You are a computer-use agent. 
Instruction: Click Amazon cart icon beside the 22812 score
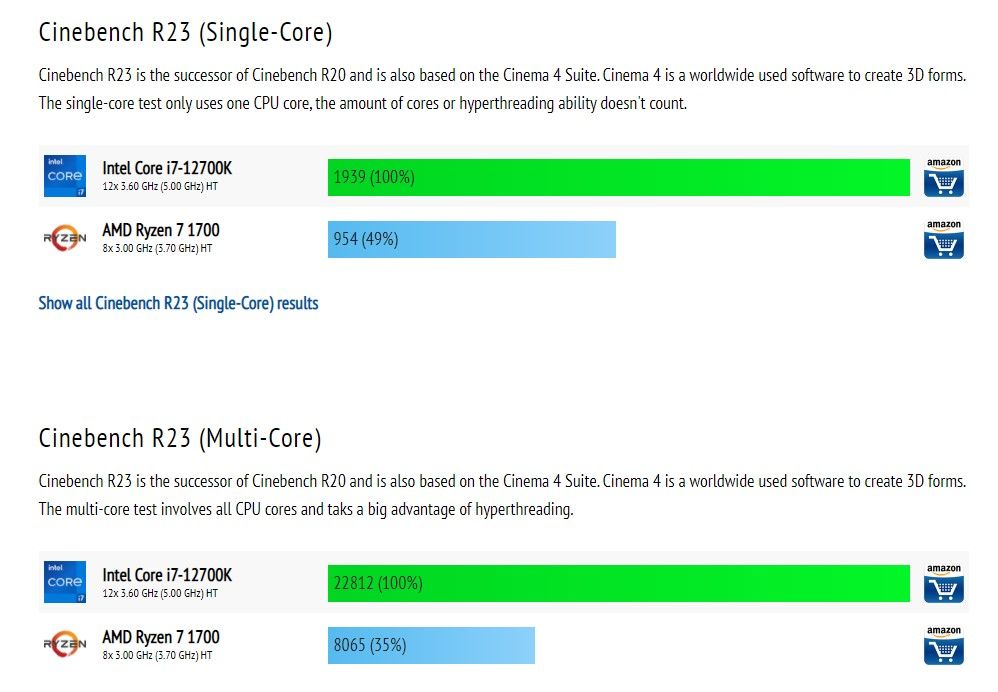[x=943, y=584]
